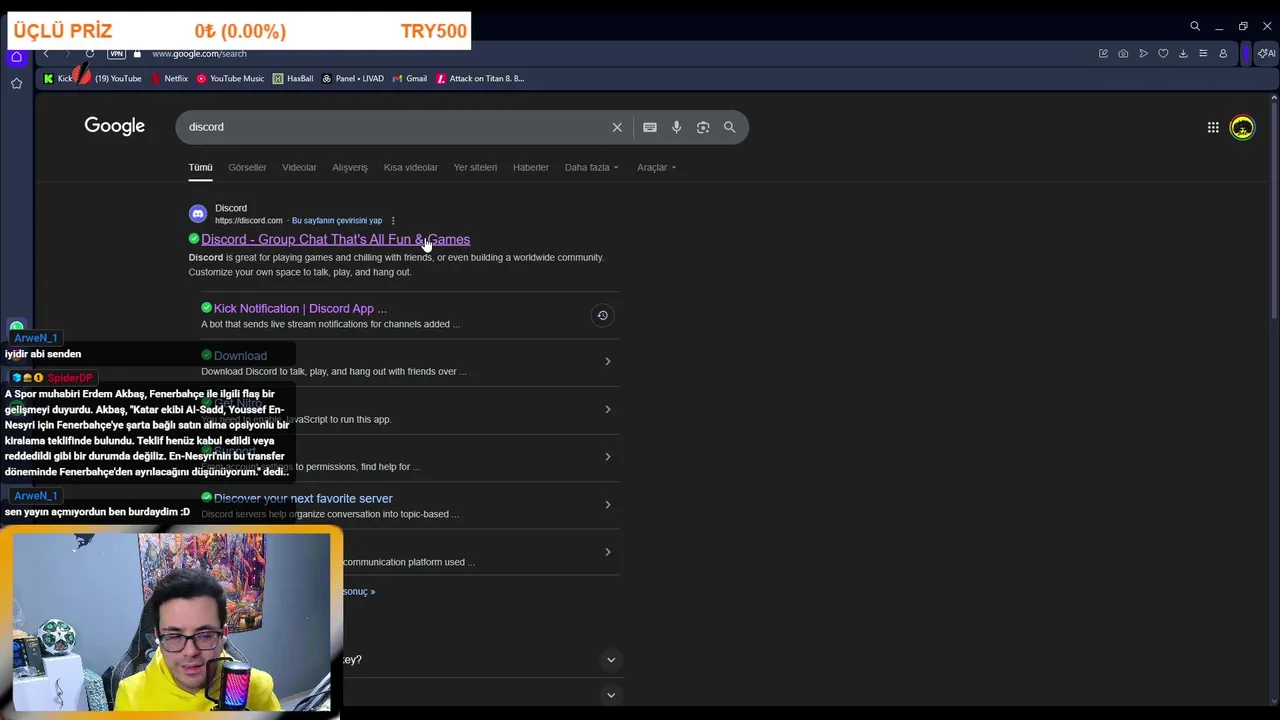Open Easy Setup sliders icon
Image resolution: width=1280 pixels, height=720 pixels.
tap(1203, 54)
